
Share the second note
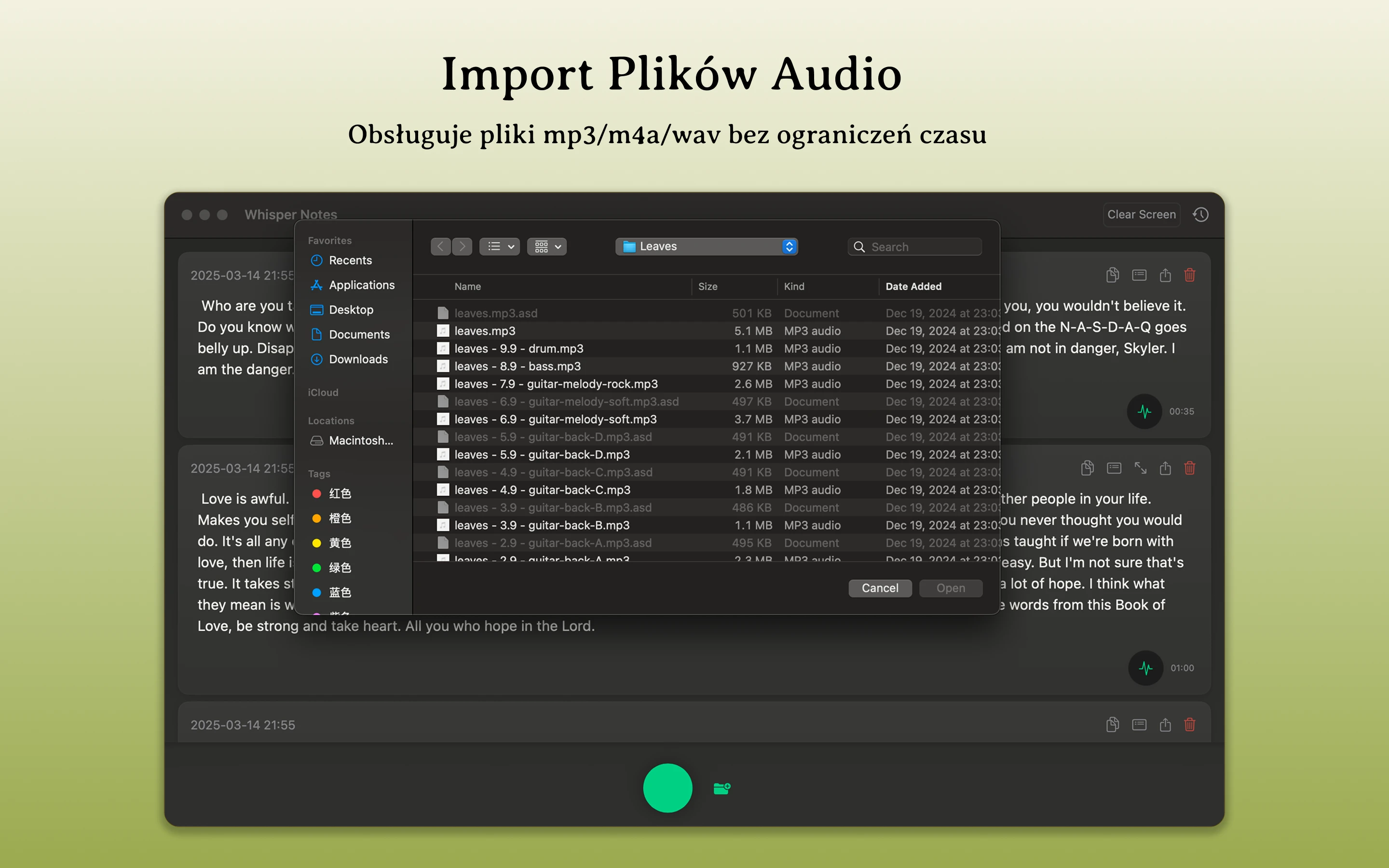[x=1165, y=468]
